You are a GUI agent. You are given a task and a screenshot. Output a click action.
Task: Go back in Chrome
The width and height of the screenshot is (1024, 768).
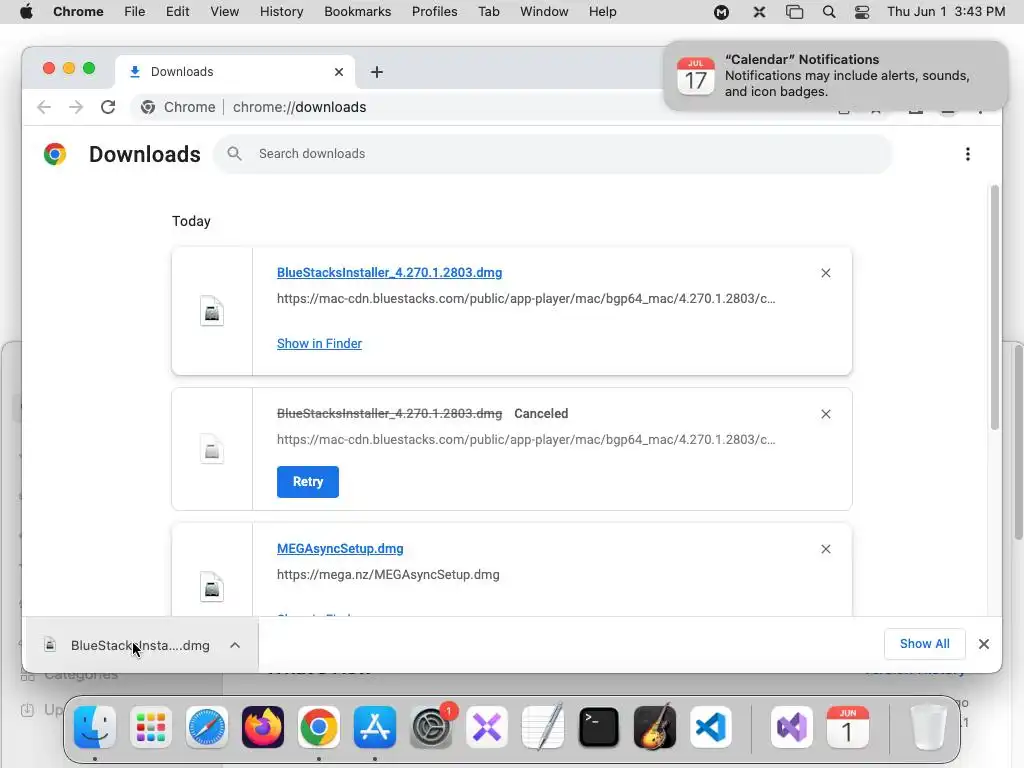[44, 107]
